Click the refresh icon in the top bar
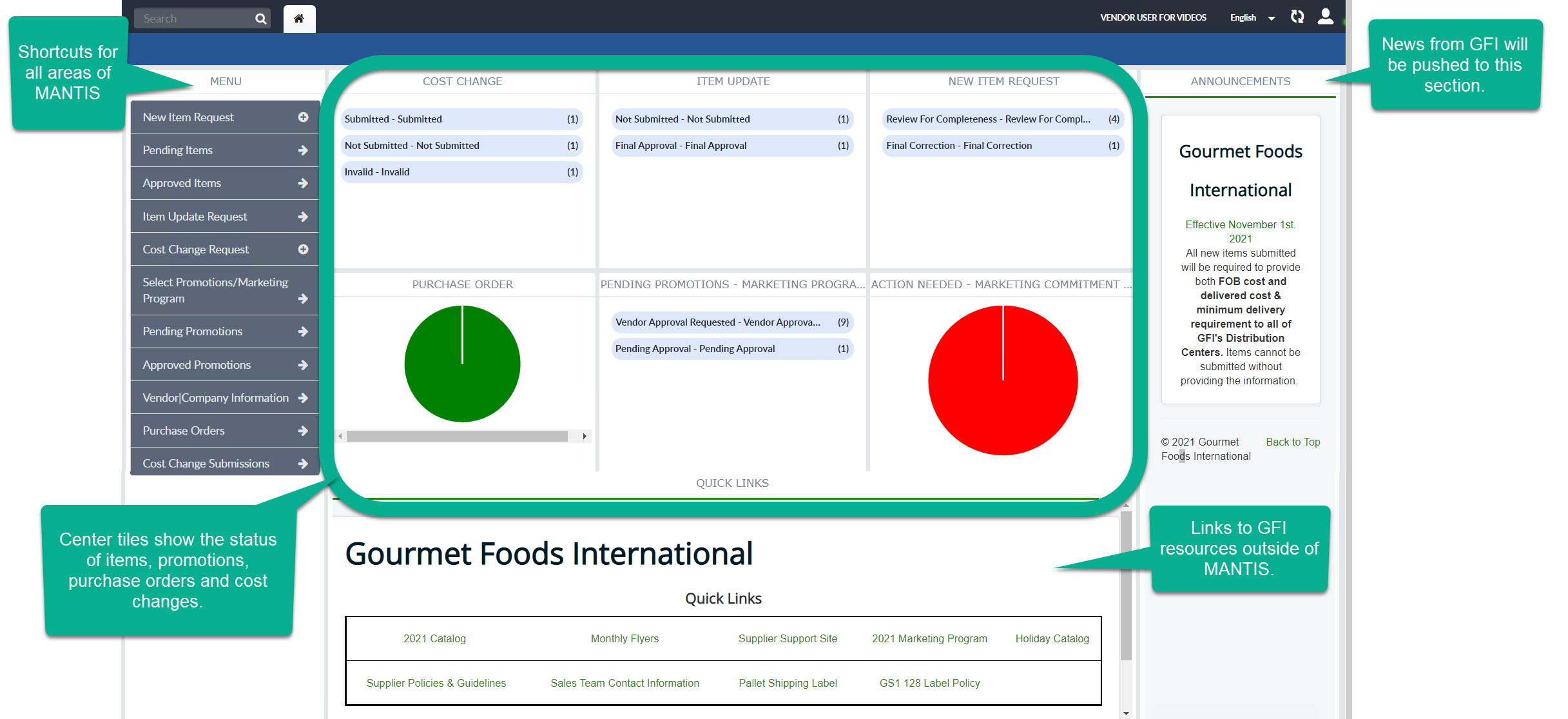 1297,17
